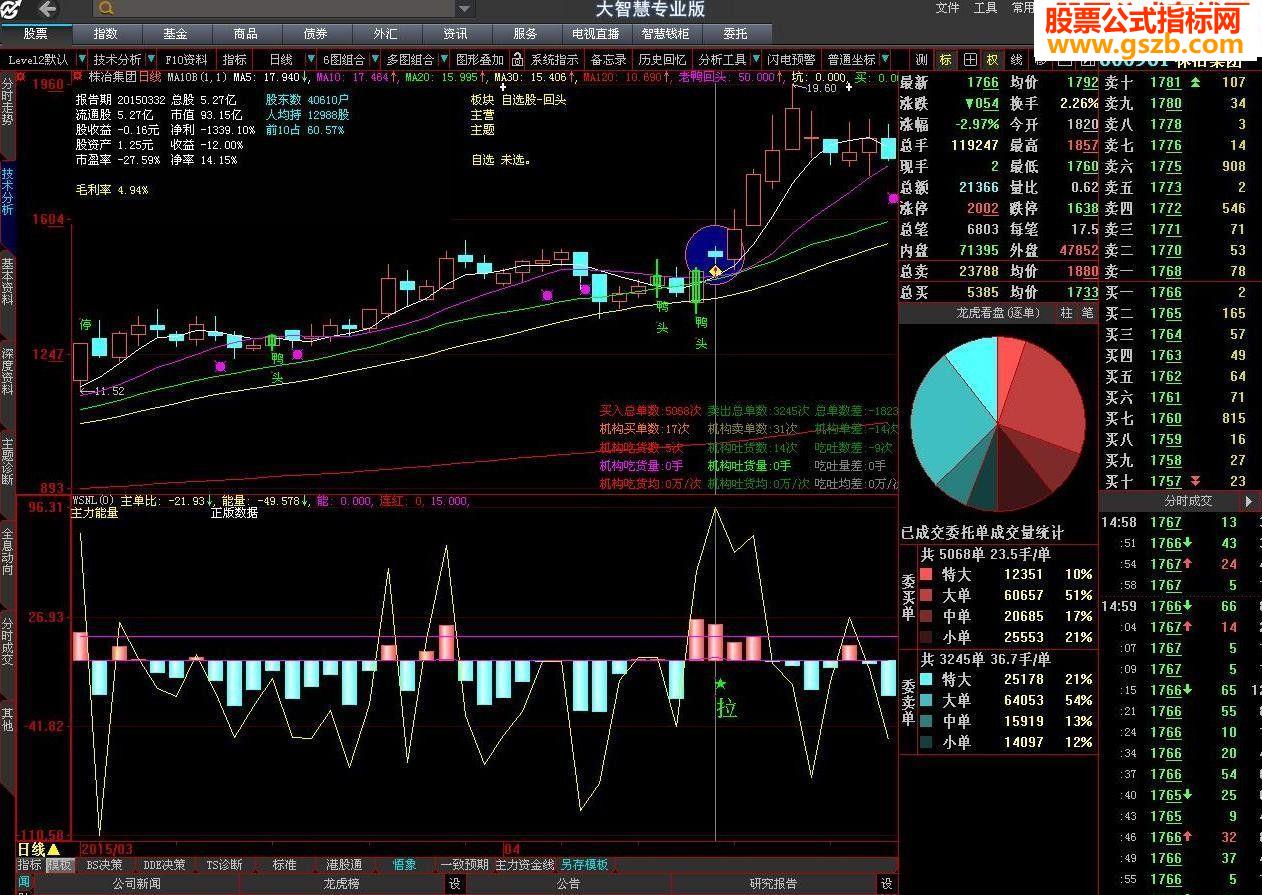Click the 分时成交 panel header
The height and width of the screenshot is (895, 1262).
[x=1188, y=501]
